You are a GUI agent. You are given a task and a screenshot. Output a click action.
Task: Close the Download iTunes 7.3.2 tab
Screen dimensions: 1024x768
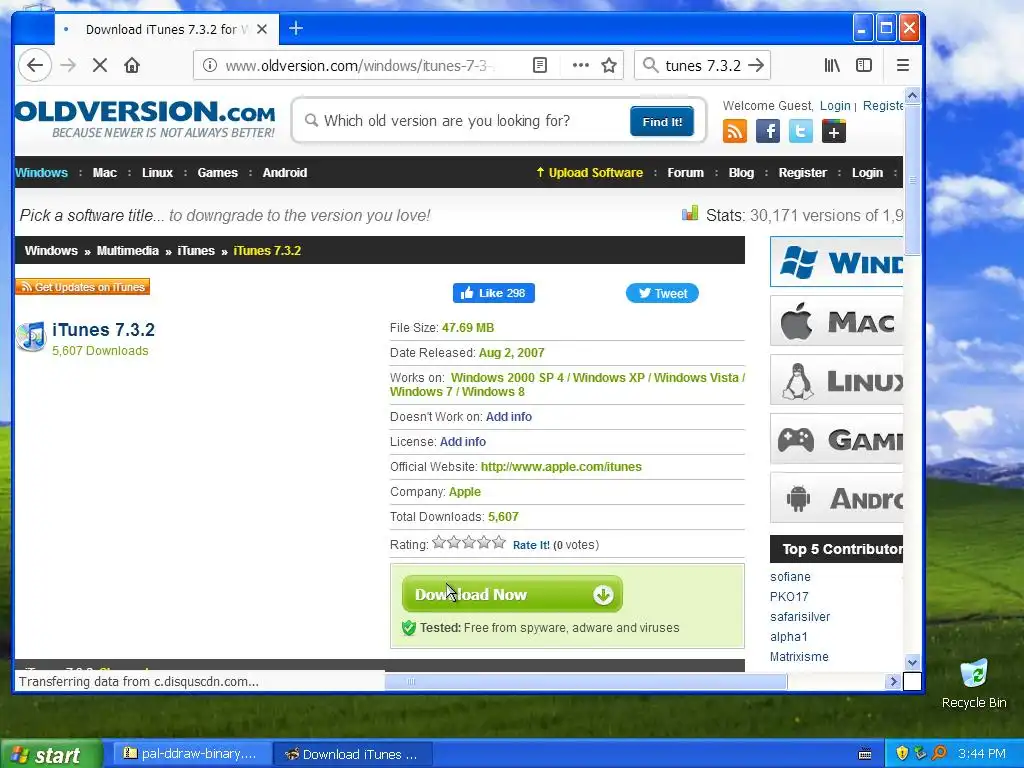[x=262, y=29]
